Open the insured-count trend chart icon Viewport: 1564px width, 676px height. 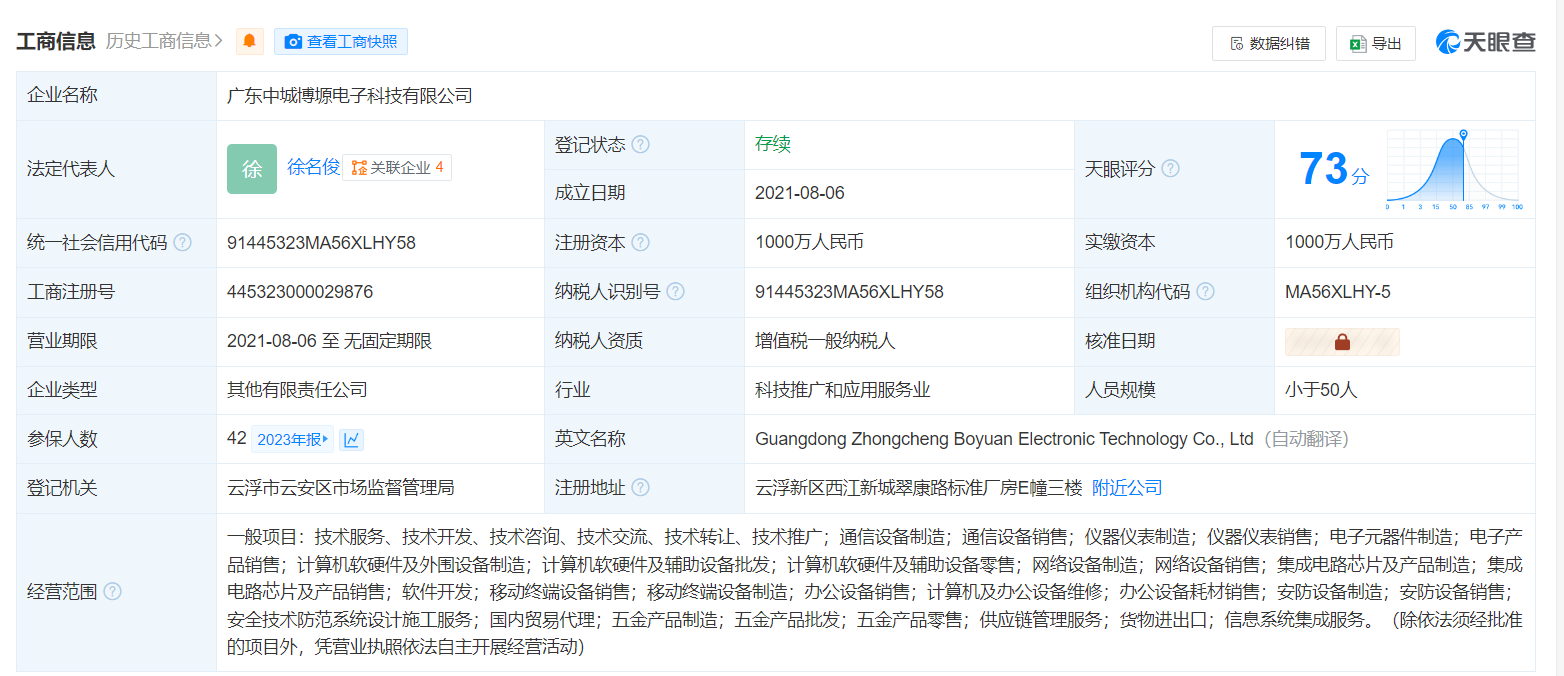pos(351,439)
